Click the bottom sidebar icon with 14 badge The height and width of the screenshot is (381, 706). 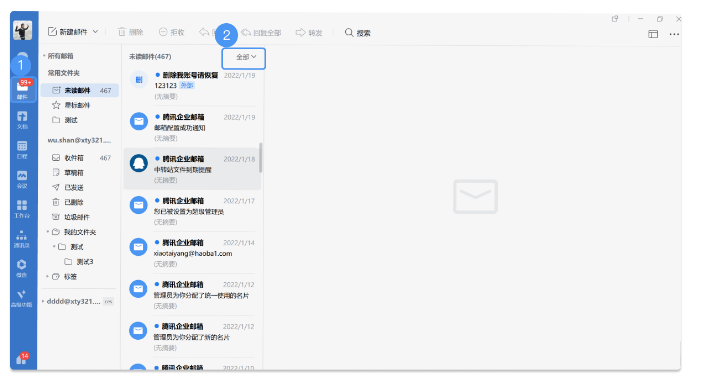22,358
